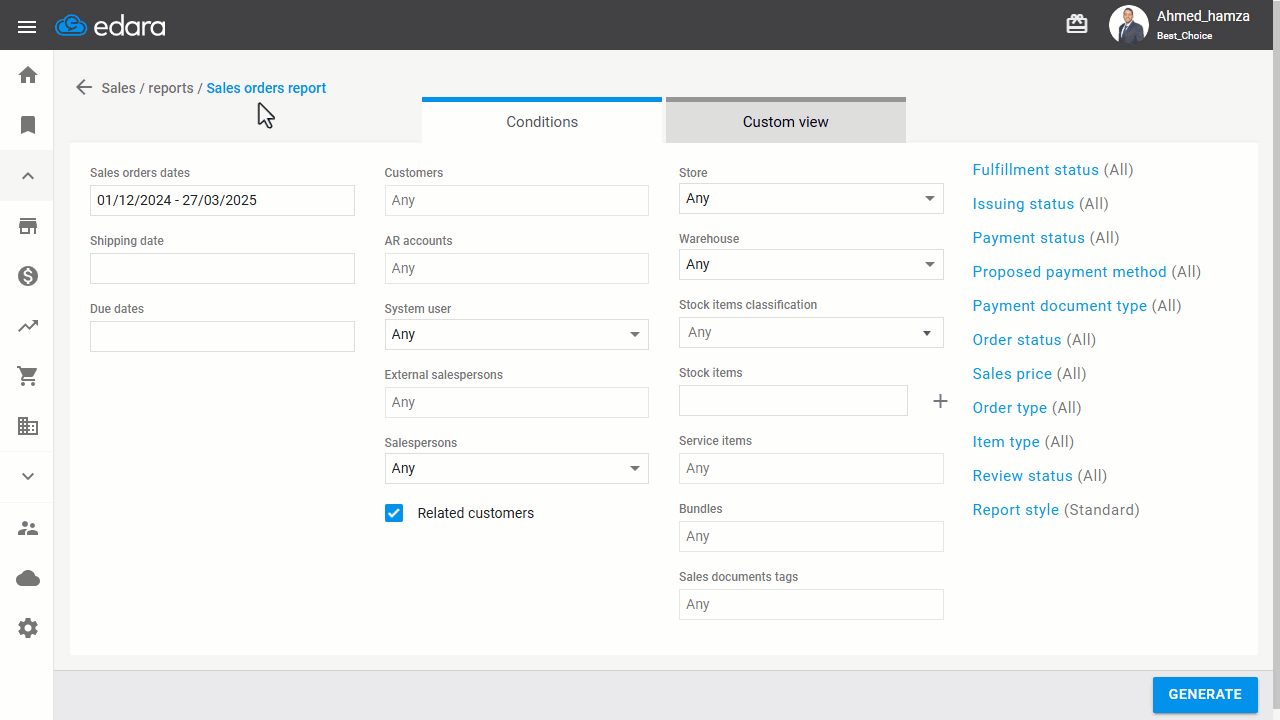This screenshot has width=1280, height=720.
Task: Open the System user dropdown
Action: pos(517,335)
